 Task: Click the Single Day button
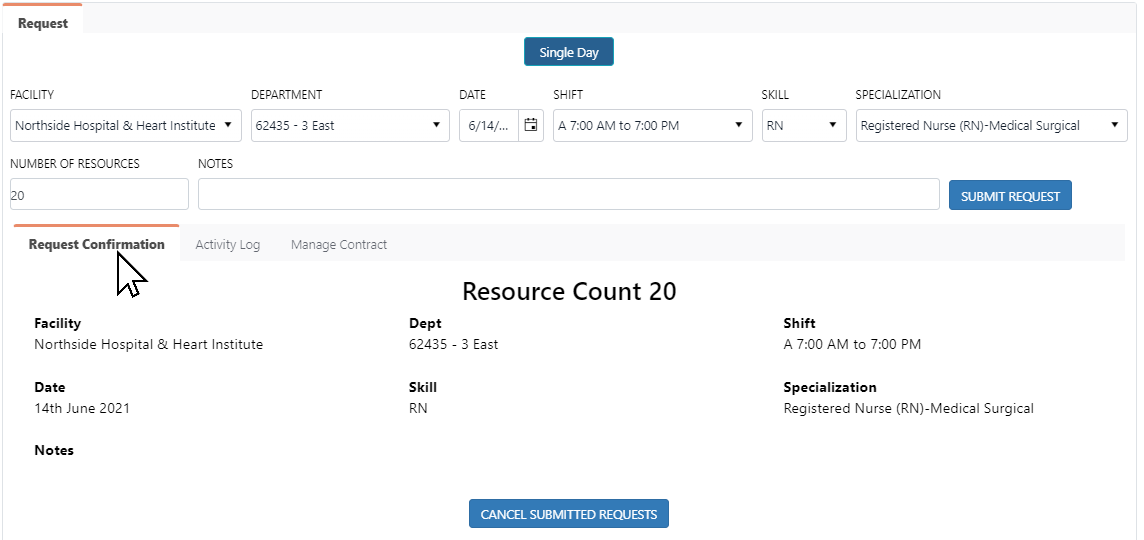pyautogui.click(x=568, y=53)
